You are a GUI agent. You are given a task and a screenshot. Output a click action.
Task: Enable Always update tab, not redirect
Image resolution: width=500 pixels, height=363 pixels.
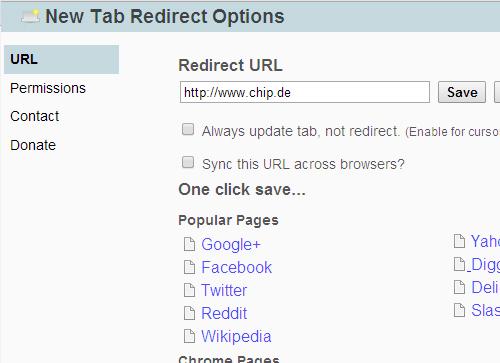point(188,129)
